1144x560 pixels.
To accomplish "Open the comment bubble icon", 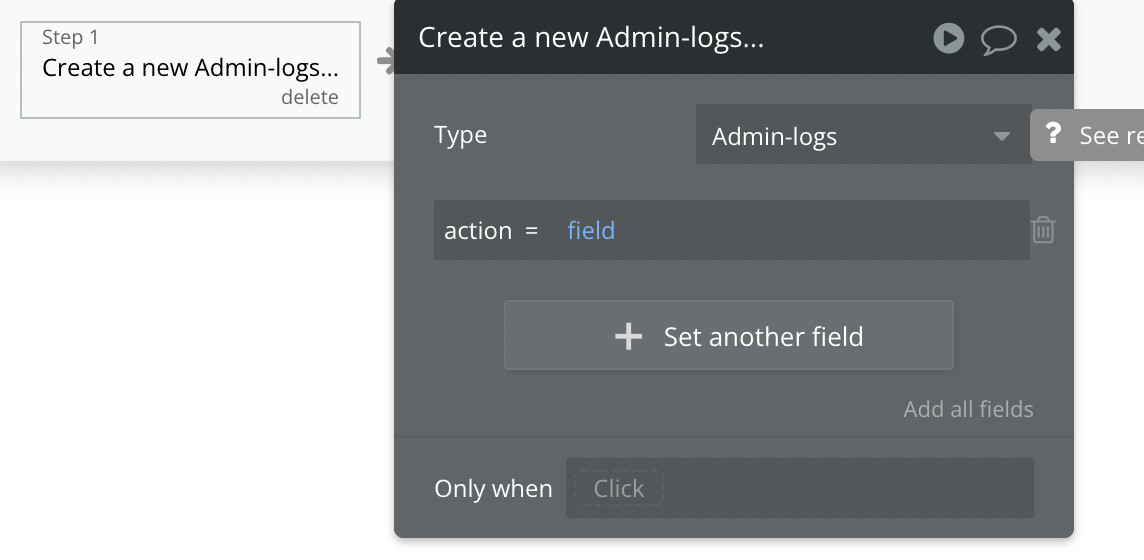I will 998,39.
